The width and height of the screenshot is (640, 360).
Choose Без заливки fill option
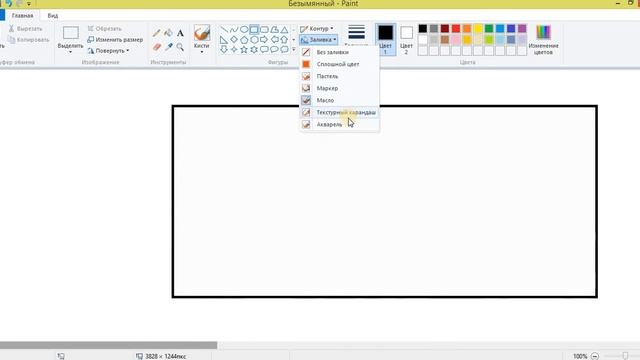tap(340, 52)
